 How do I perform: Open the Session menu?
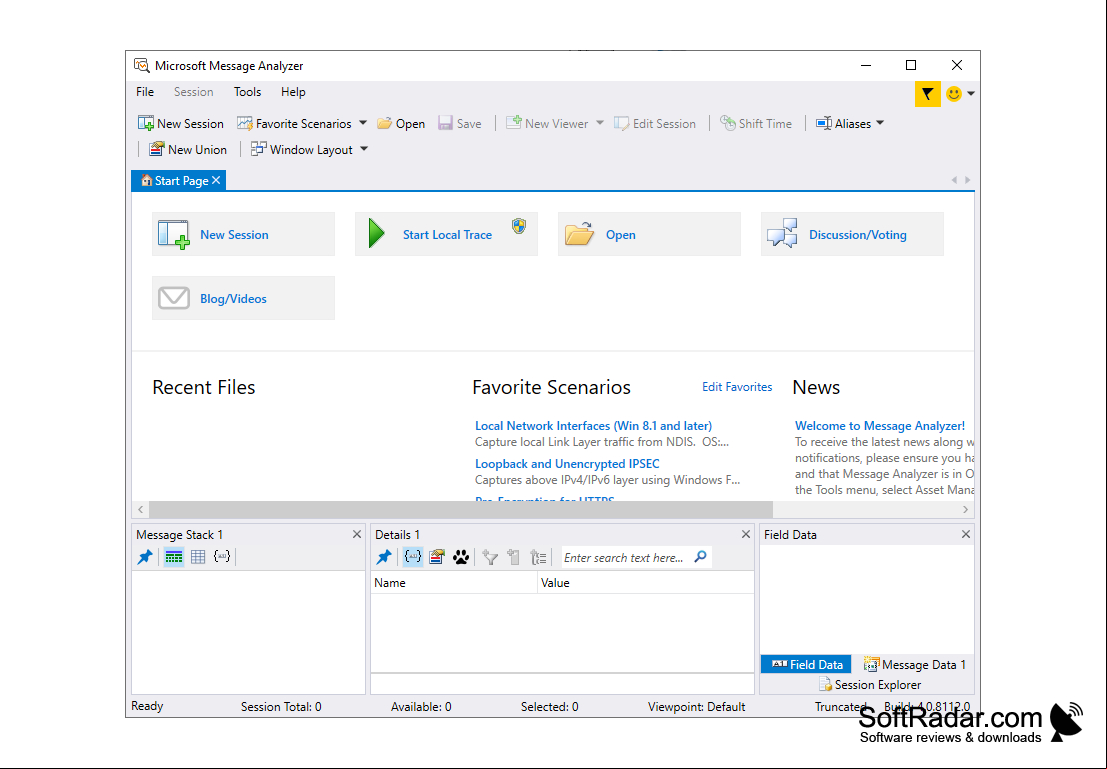pos(193,92)
